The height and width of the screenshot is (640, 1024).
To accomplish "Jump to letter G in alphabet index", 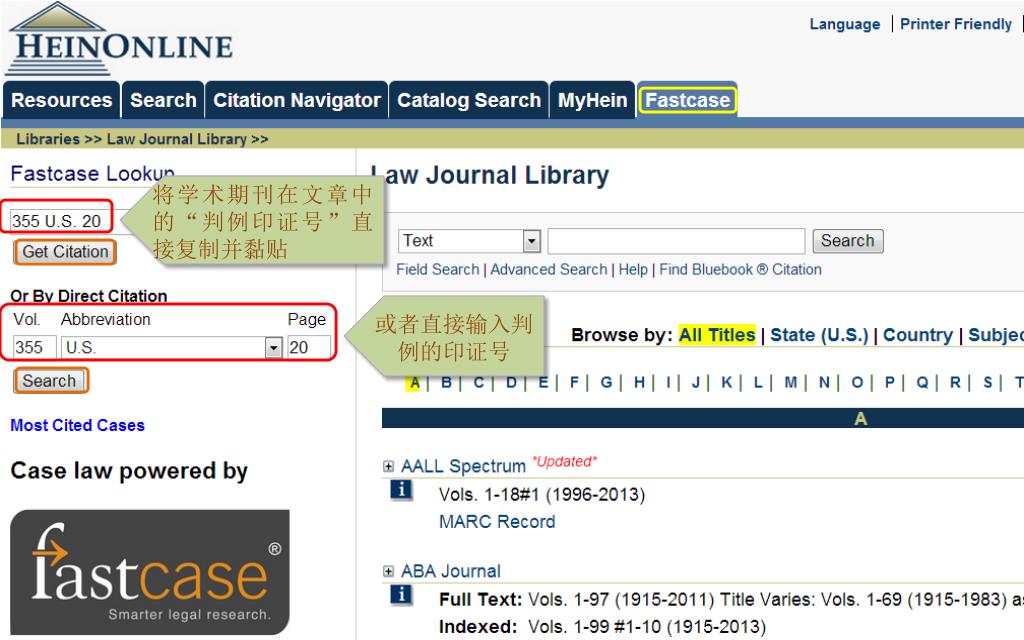I will [607, 383].
